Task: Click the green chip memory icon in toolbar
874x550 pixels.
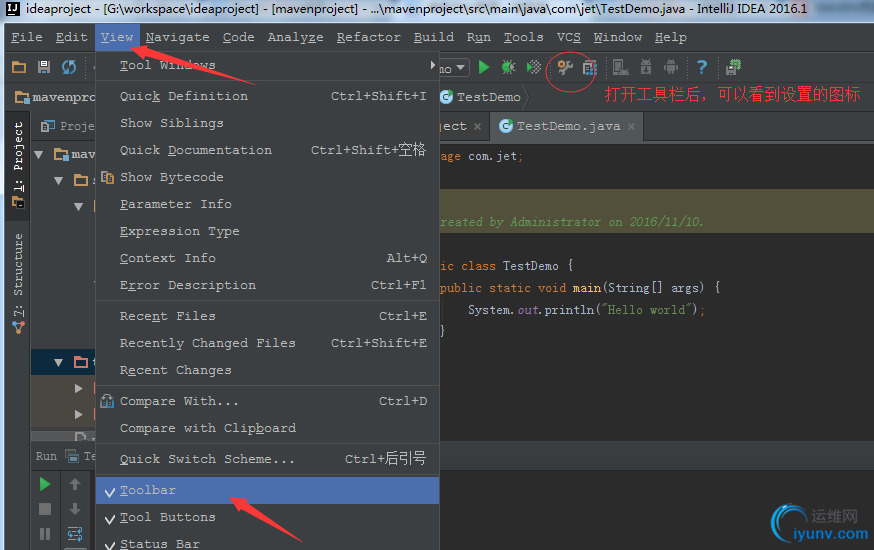Action: [733, 67]
